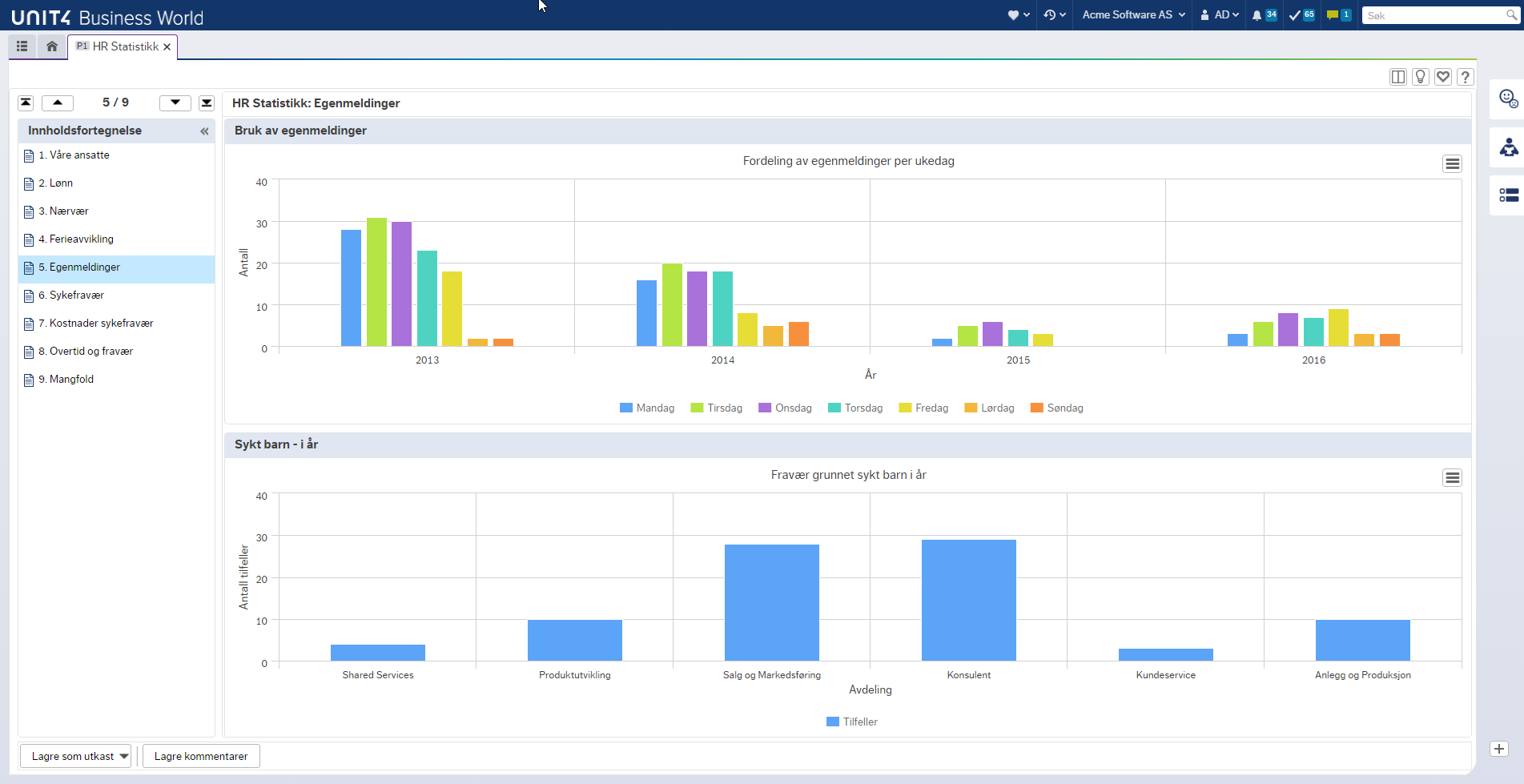The image size is (1524, 784).
Task: Jump to last page arrow
Action: (x=207, y=103)
